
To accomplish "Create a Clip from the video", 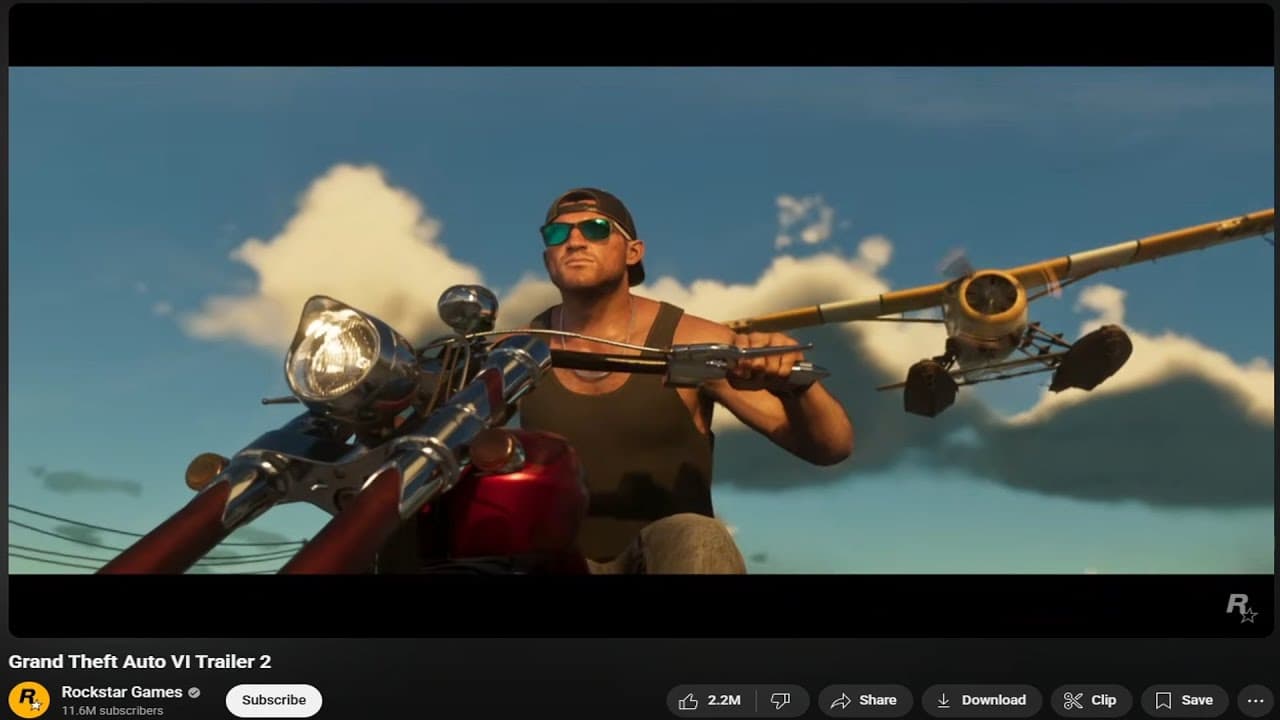I will click(1091, 700).
